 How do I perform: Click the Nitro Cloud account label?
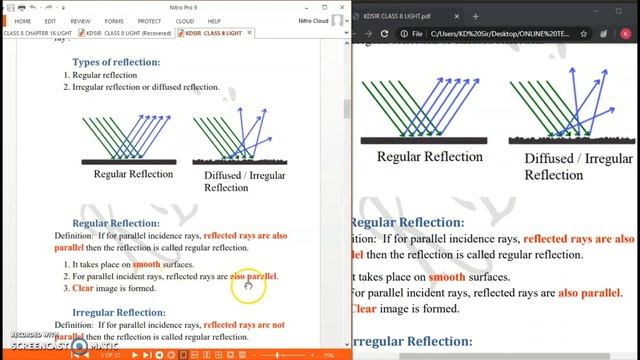tap(313, 21)
